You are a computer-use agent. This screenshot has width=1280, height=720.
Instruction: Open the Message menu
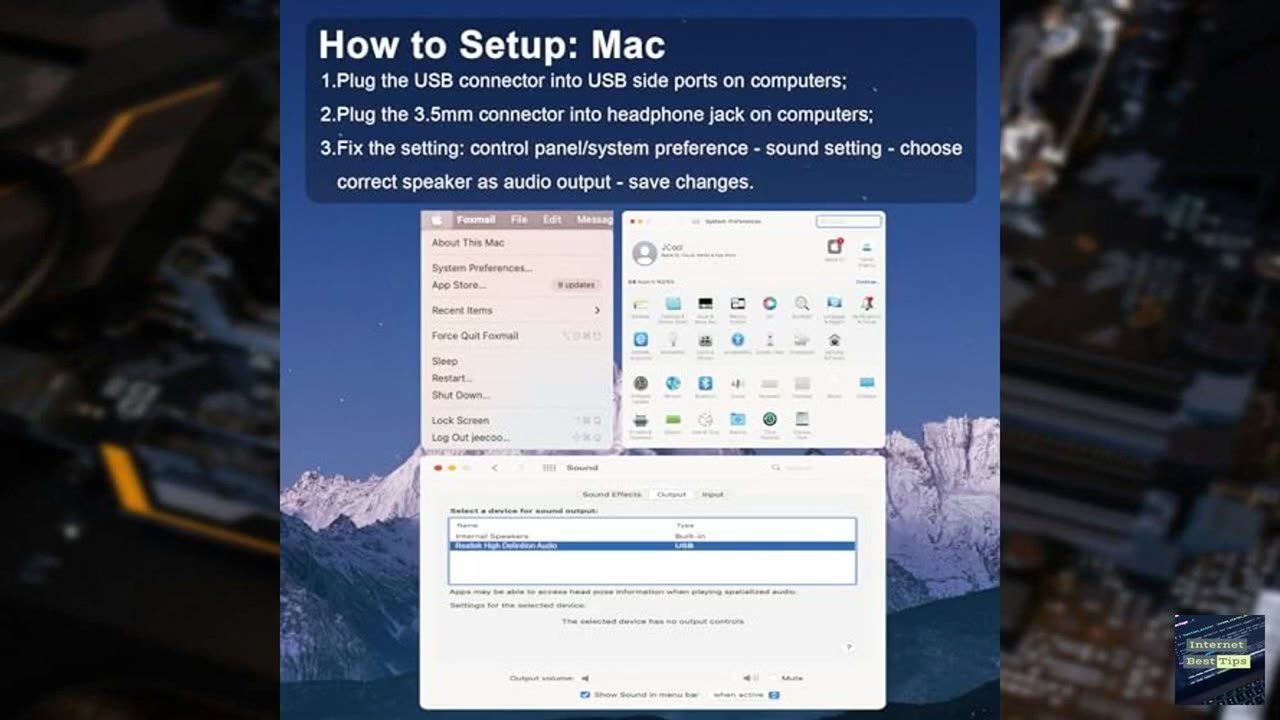coord(595,220)
